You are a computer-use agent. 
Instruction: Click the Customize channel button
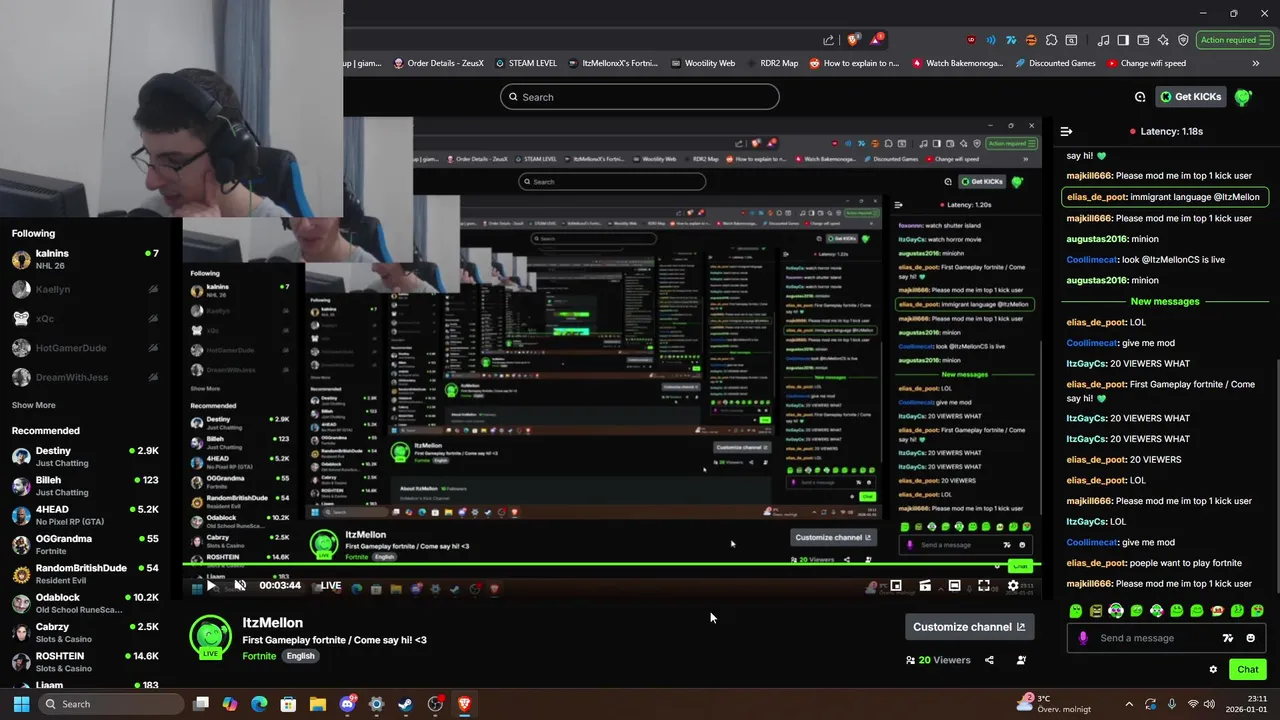[x=969, y=627]
